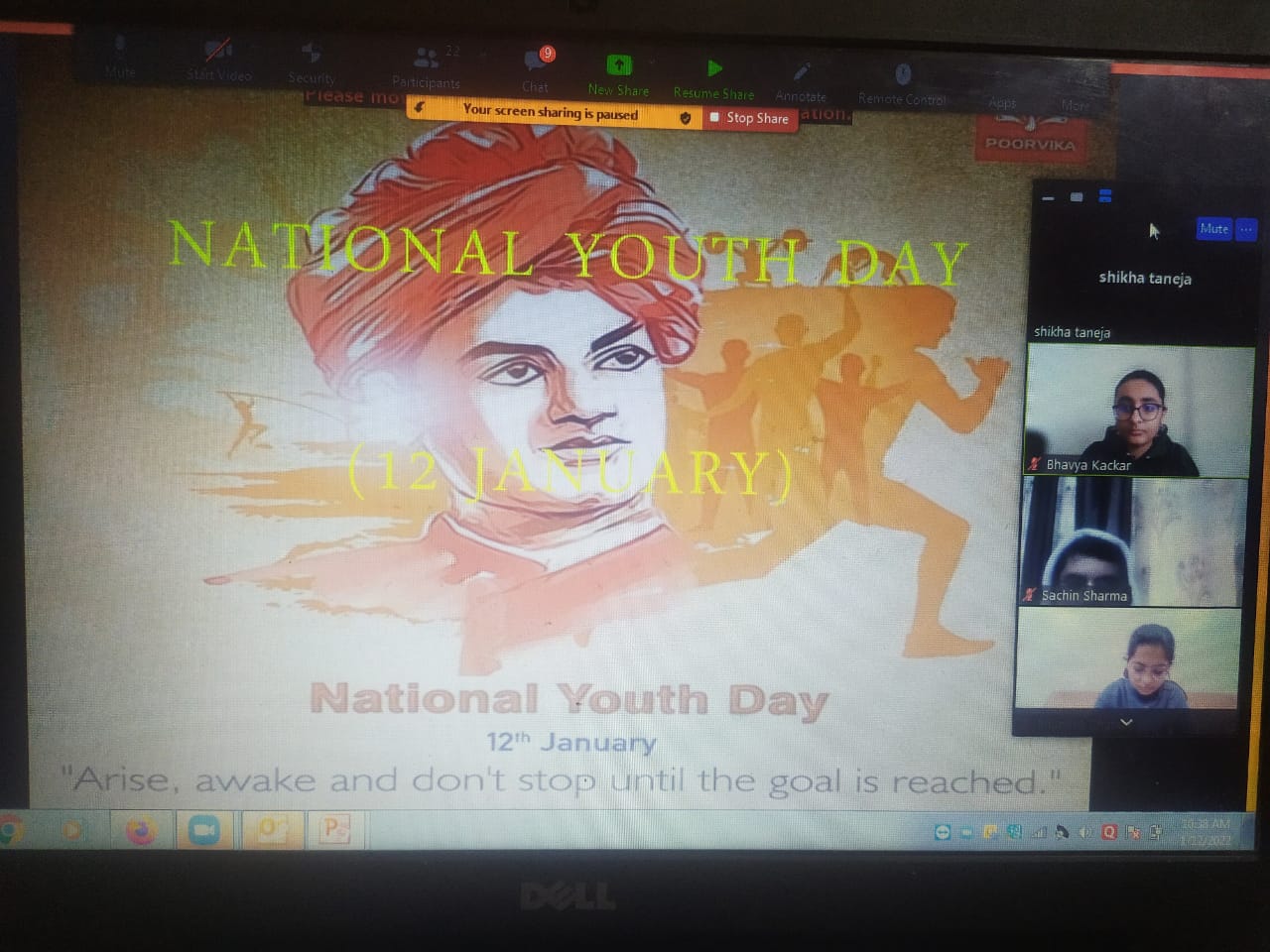Screen dimensions: 1270x952
Task: Open the Chat with 9 unread messages
Action: pos(537,63)
